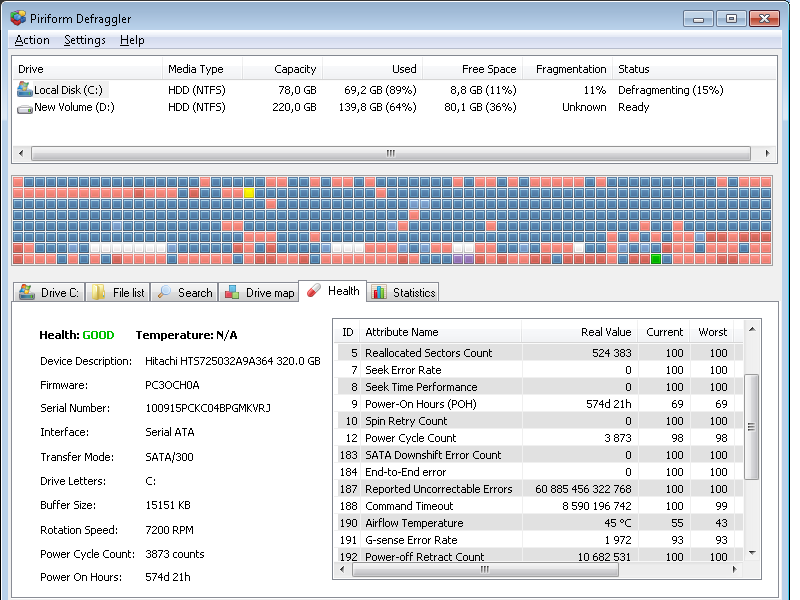Click the New Volume (D:) drive icon
Image resolution: width=800 pixels, height=600 pixels.
click(24, 108)
